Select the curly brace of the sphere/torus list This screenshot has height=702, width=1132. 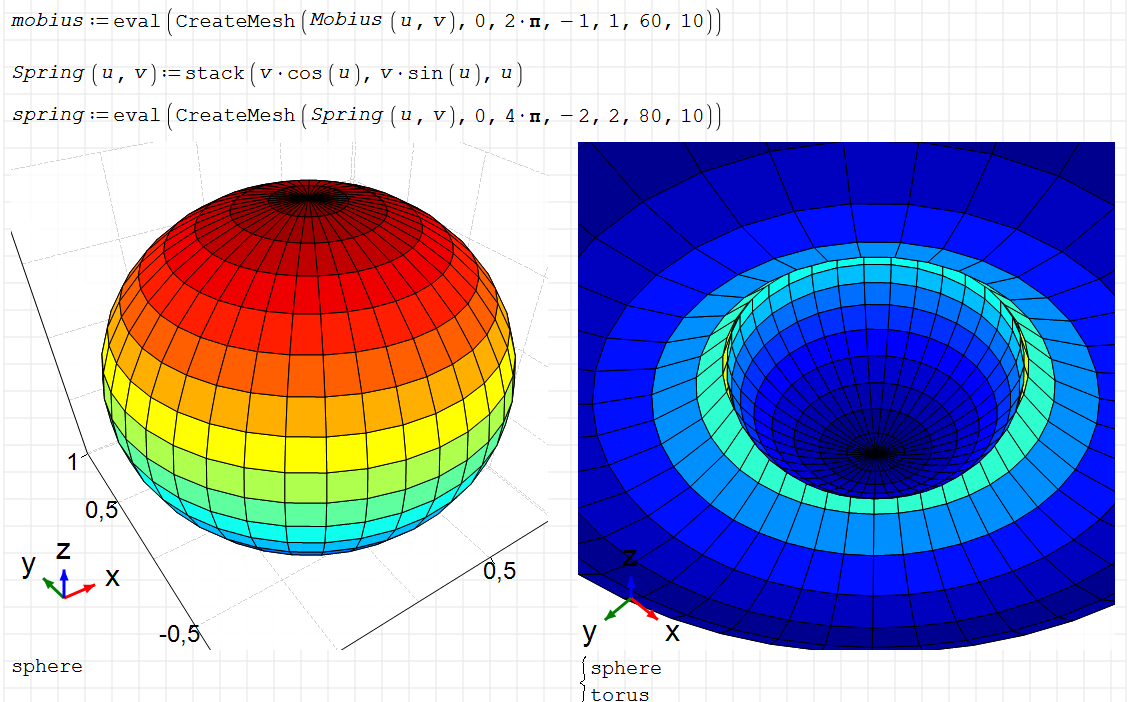coord(583,678)
